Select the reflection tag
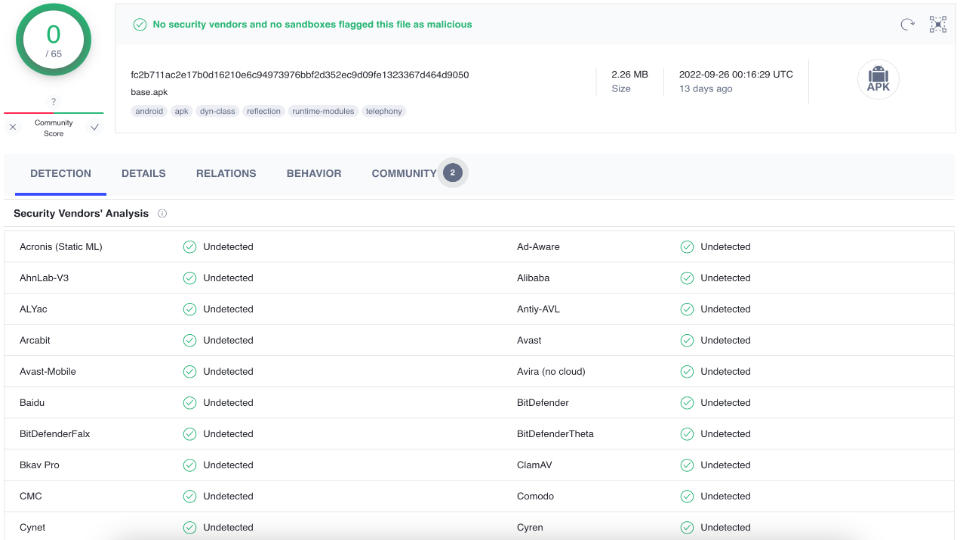 (263, 111)
